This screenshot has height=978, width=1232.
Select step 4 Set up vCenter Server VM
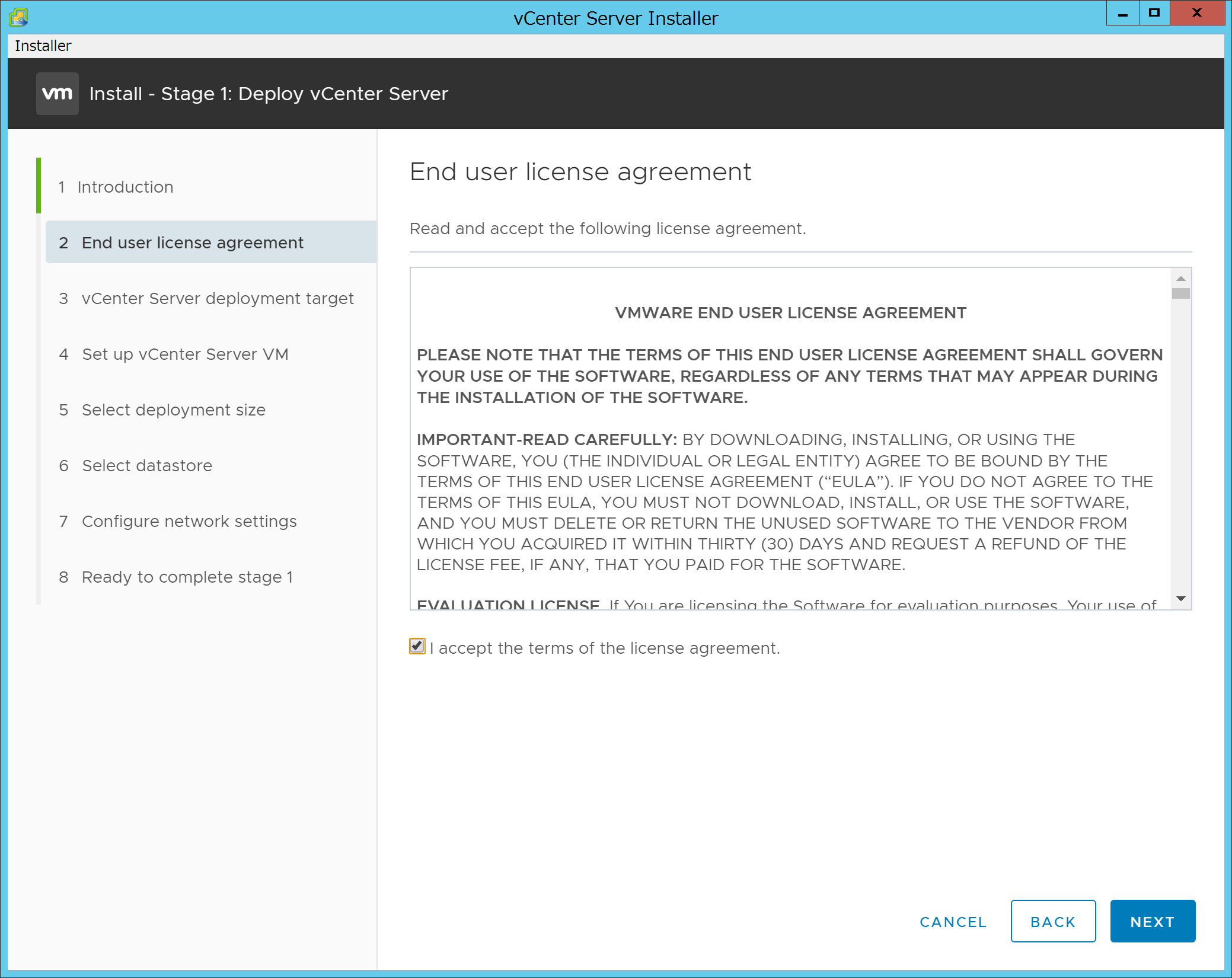coord(174,354)
